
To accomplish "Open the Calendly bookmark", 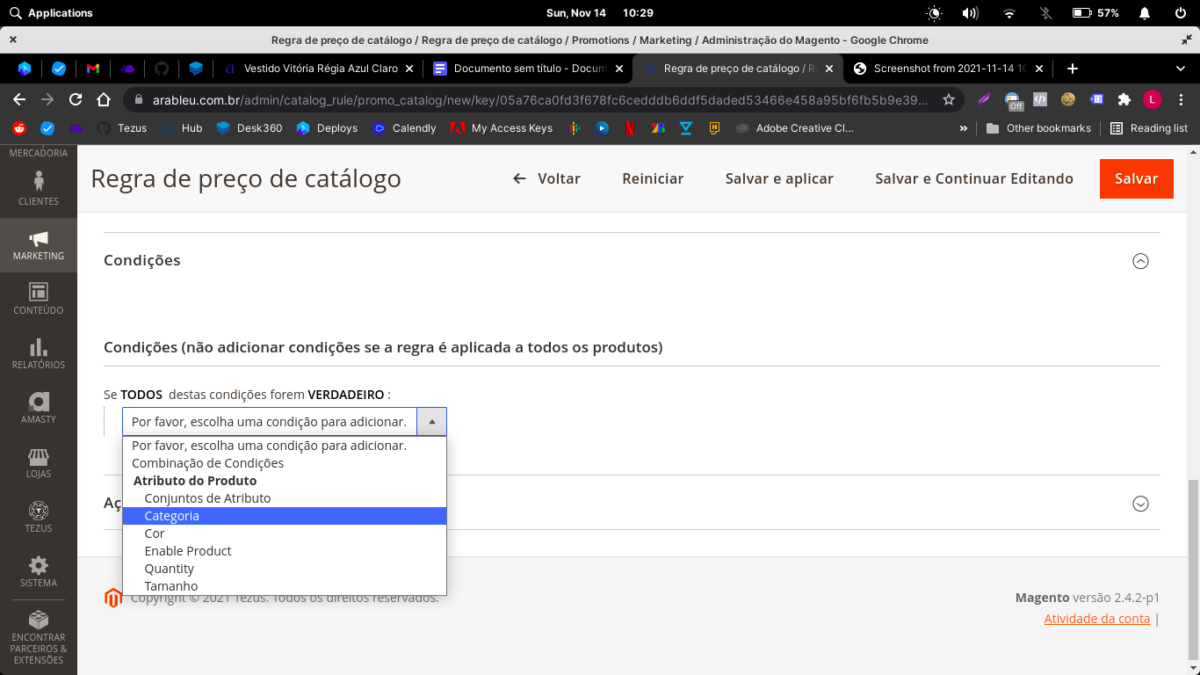I will pyautogui.click(x=404, y=128).
